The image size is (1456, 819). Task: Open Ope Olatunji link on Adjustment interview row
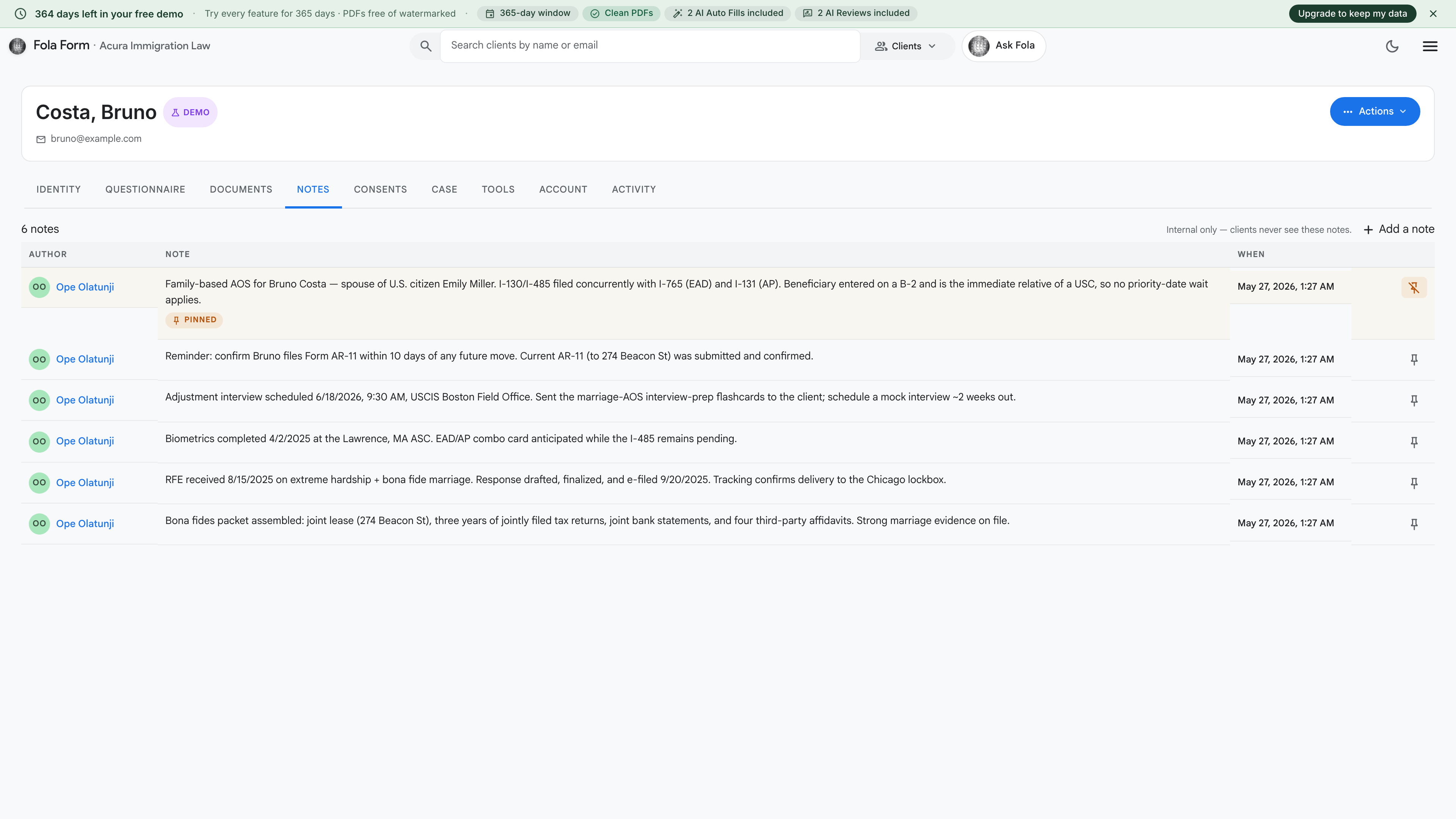pyautogui.click(x=85, y=400)
